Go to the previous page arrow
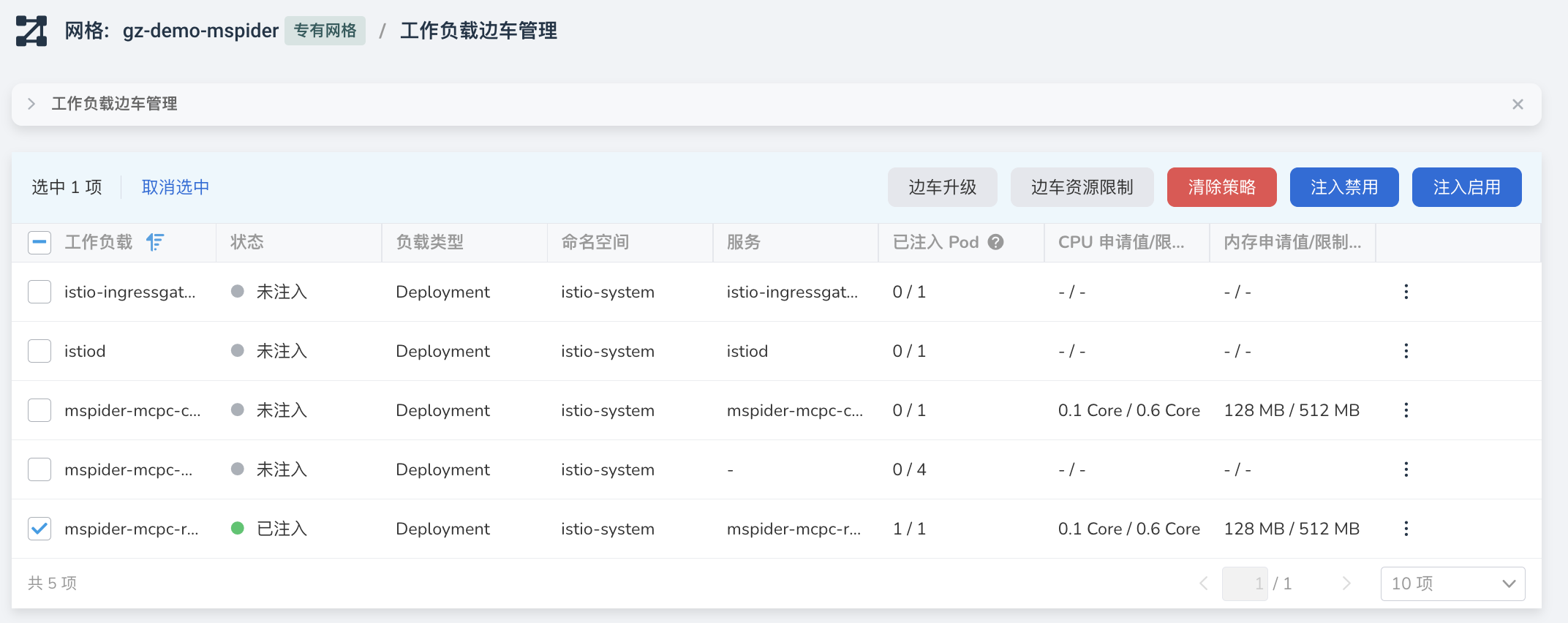Image resolution: width=1568 pixels, height=623 pixels. point(1204,584)
